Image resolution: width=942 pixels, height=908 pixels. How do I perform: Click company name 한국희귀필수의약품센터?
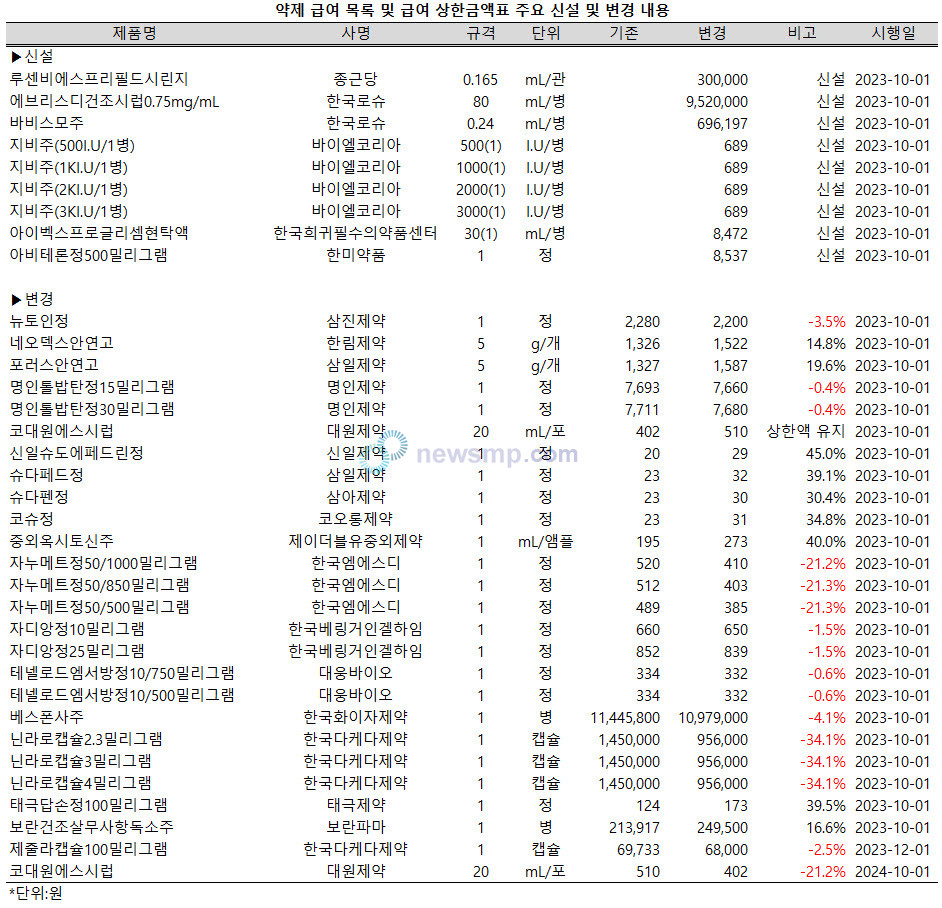pyautogui.click(x=356, y=233)
